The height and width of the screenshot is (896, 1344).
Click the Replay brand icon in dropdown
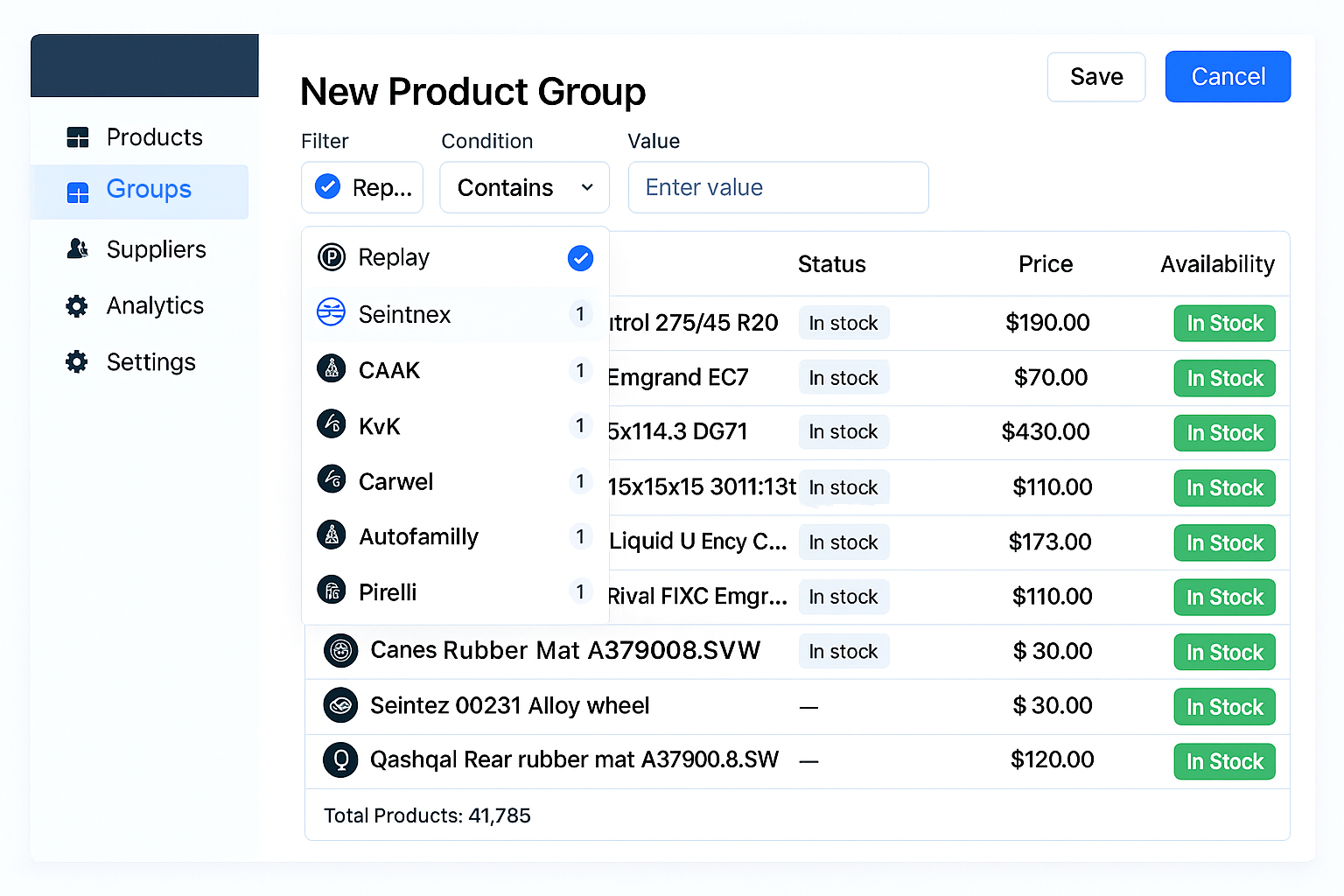click(332, 257)
